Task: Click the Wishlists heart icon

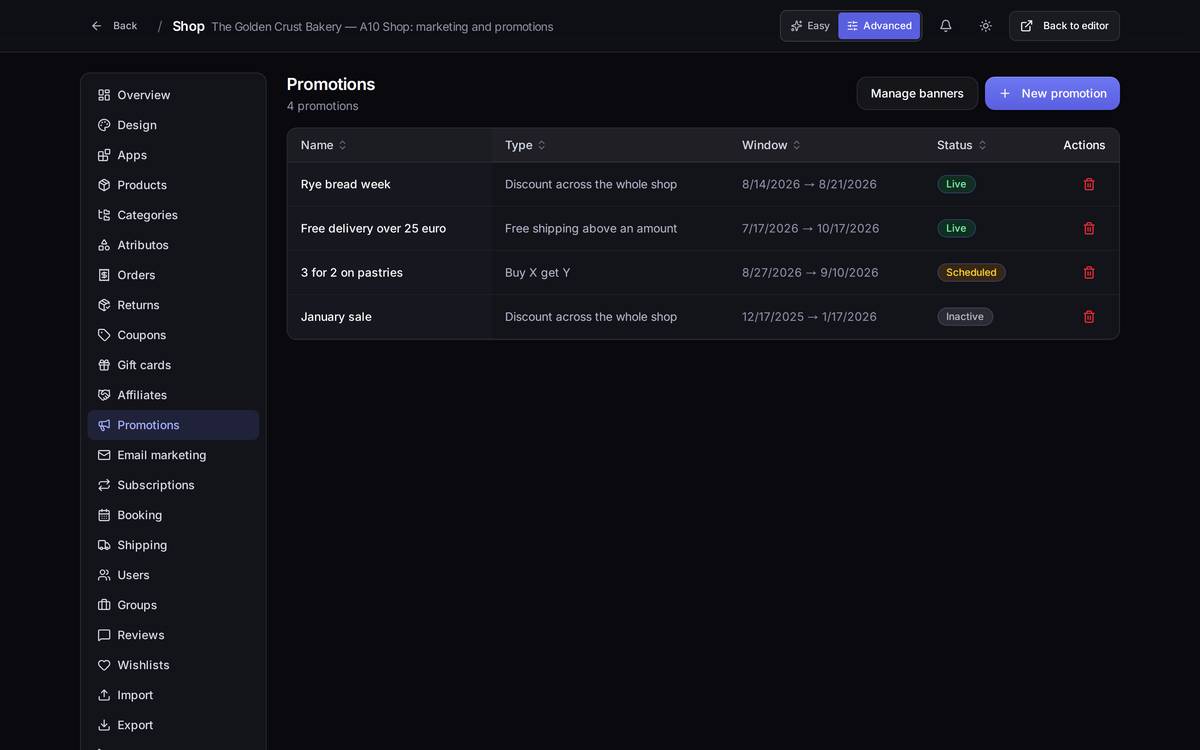Action: coord(104,665)
